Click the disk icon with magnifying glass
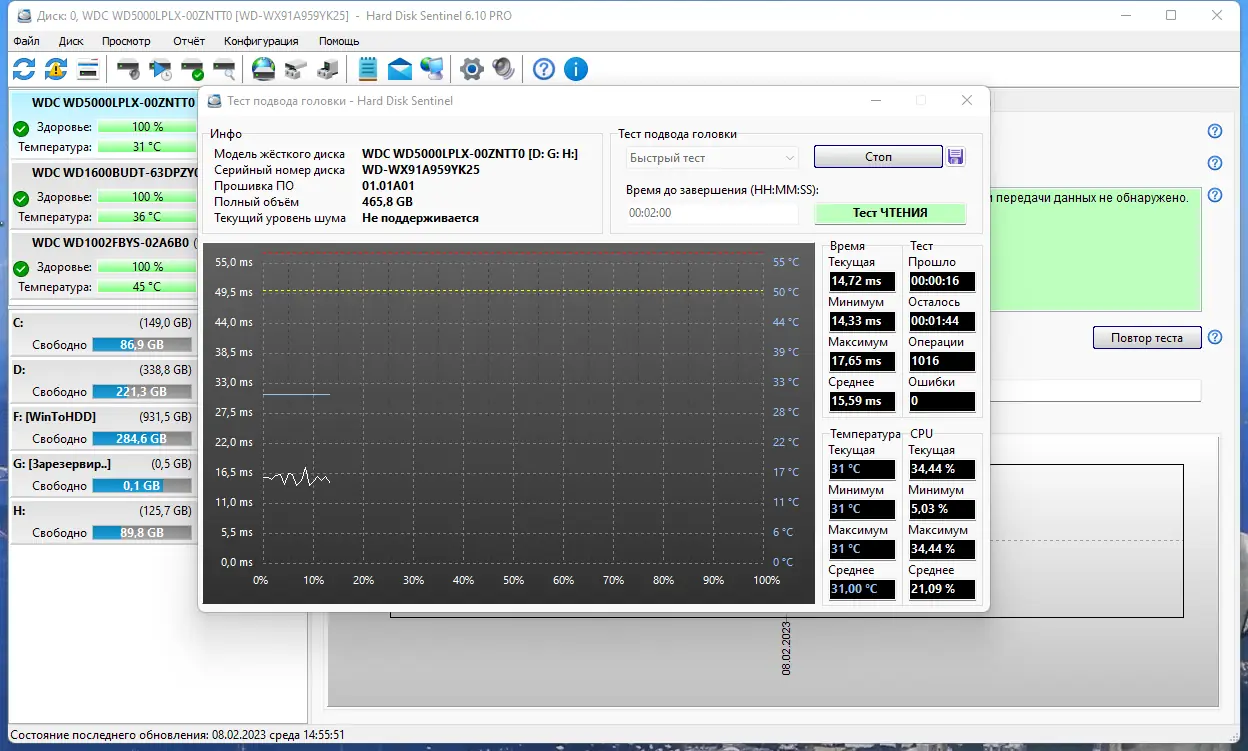1248x751 pixels. (x=224, y=69)
